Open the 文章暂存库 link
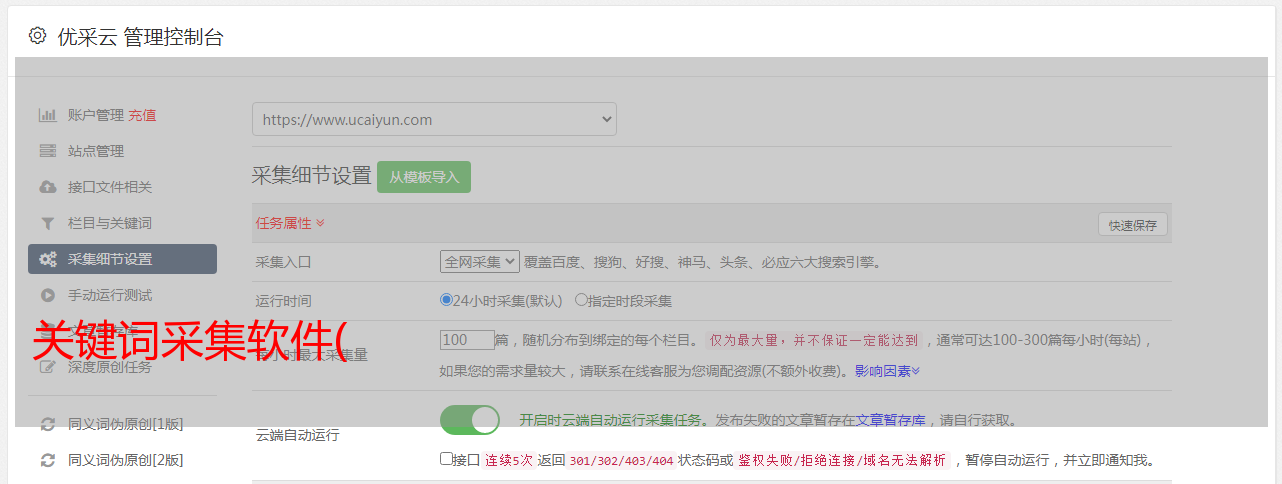1282x484 pixels. 890,420
